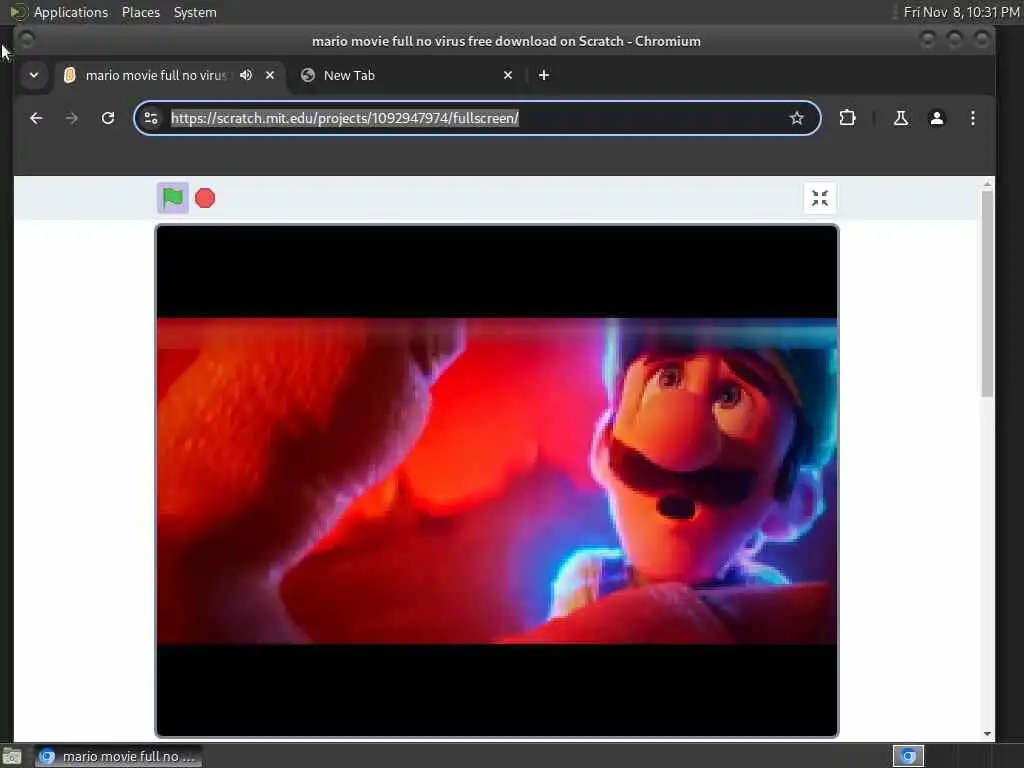Mute the tab via speaker icon
The width and height of the screenshot is (1024, 768).
click(x=246, y=75)
